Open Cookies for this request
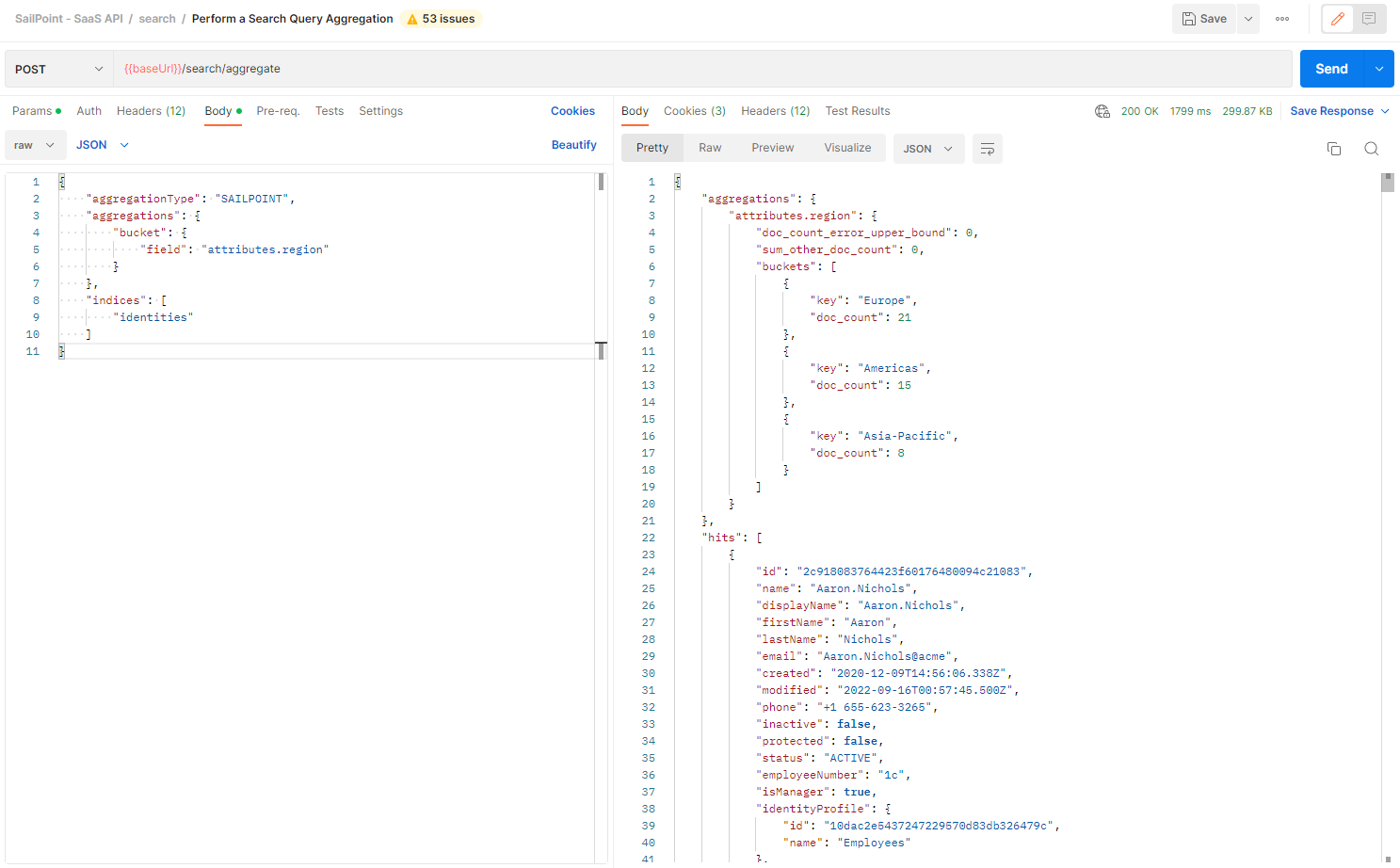The image size is (1400, 868). click(572, 110)
